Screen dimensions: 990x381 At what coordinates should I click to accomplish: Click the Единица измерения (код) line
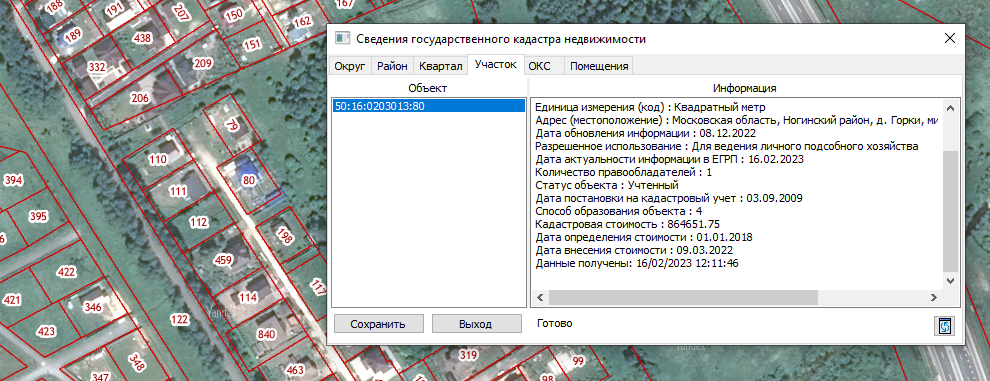click(x=650, y=106)
